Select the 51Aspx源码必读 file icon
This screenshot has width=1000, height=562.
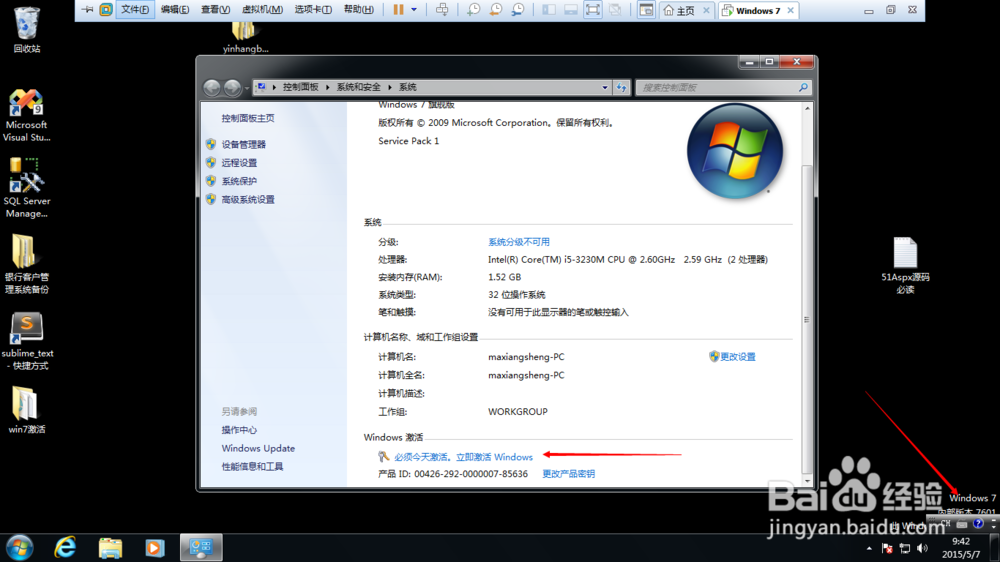[x=905, y=265]
